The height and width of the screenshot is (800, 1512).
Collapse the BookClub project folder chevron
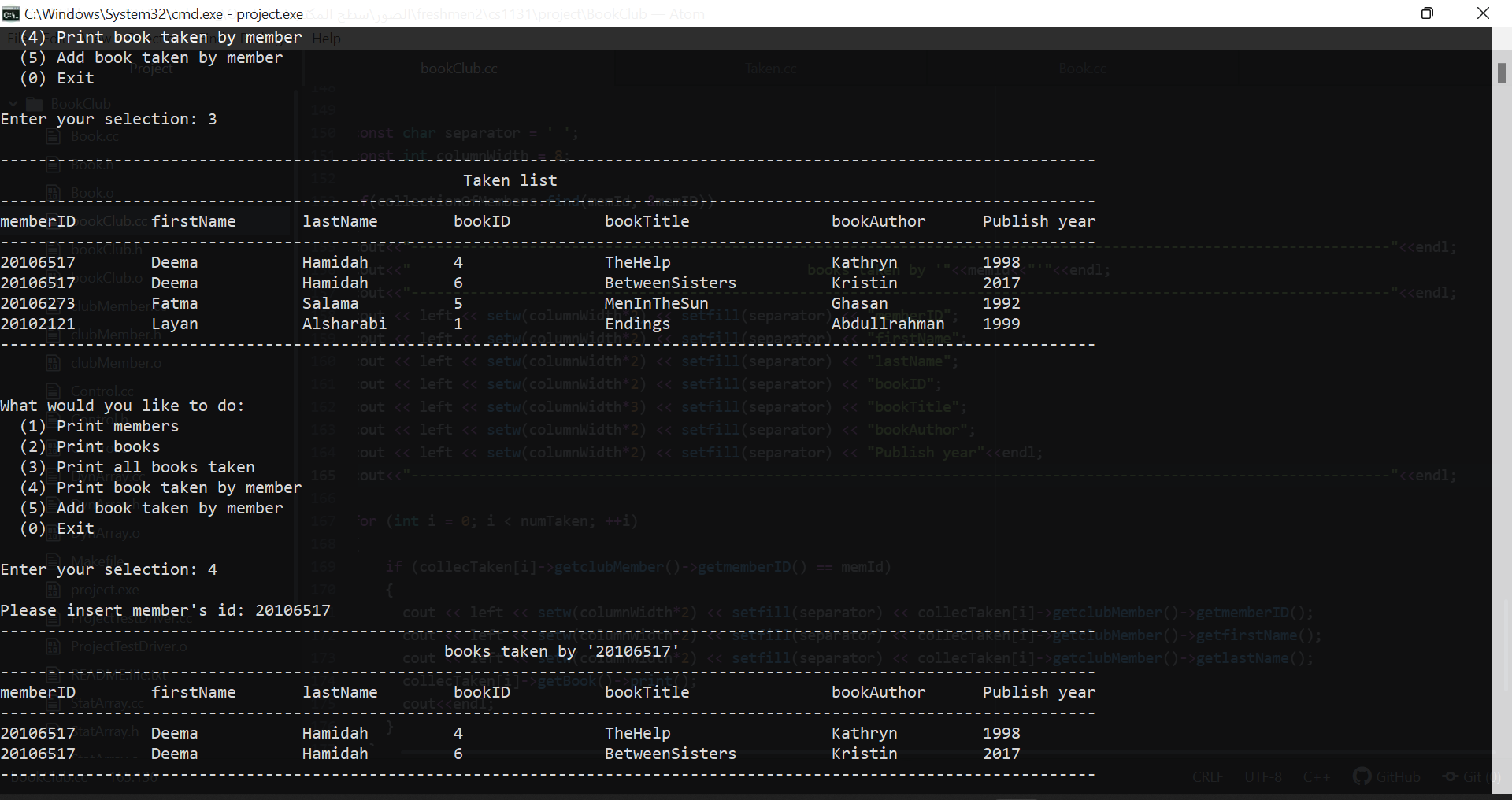coord(12,103)
